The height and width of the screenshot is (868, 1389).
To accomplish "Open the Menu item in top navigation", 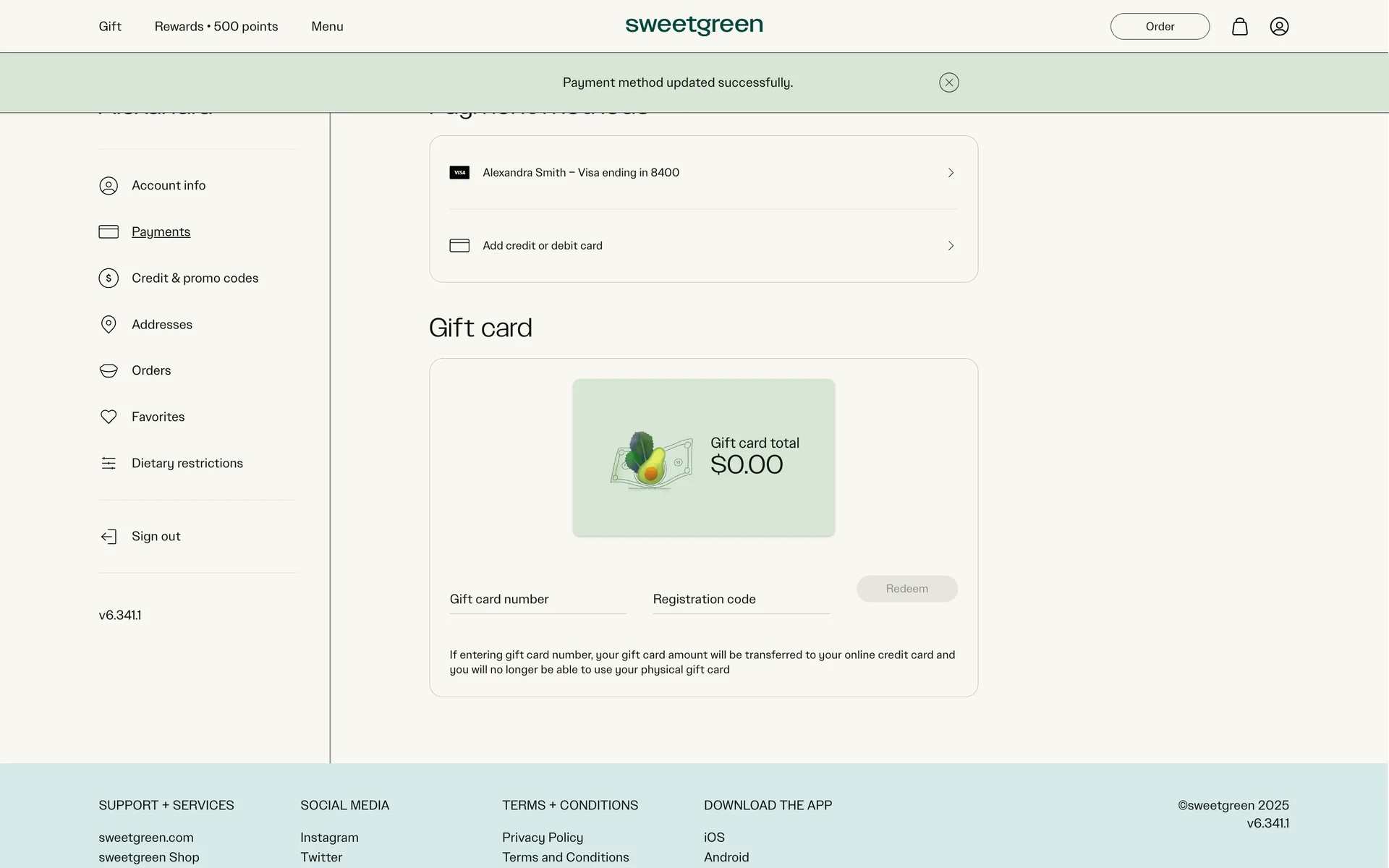I will 327,27.
